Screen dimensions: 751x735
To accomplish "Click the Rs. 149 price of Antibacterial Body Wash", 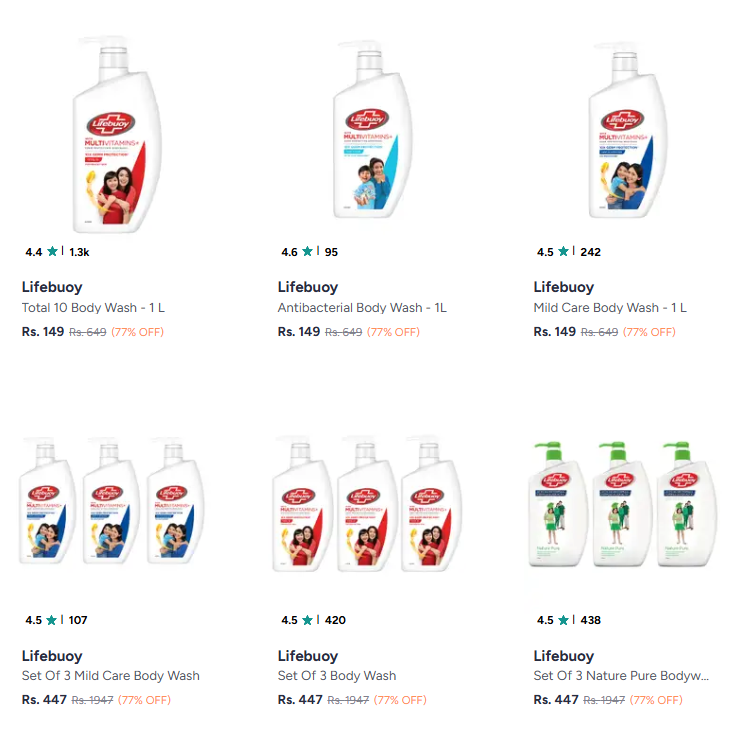I will pos(299,332).
